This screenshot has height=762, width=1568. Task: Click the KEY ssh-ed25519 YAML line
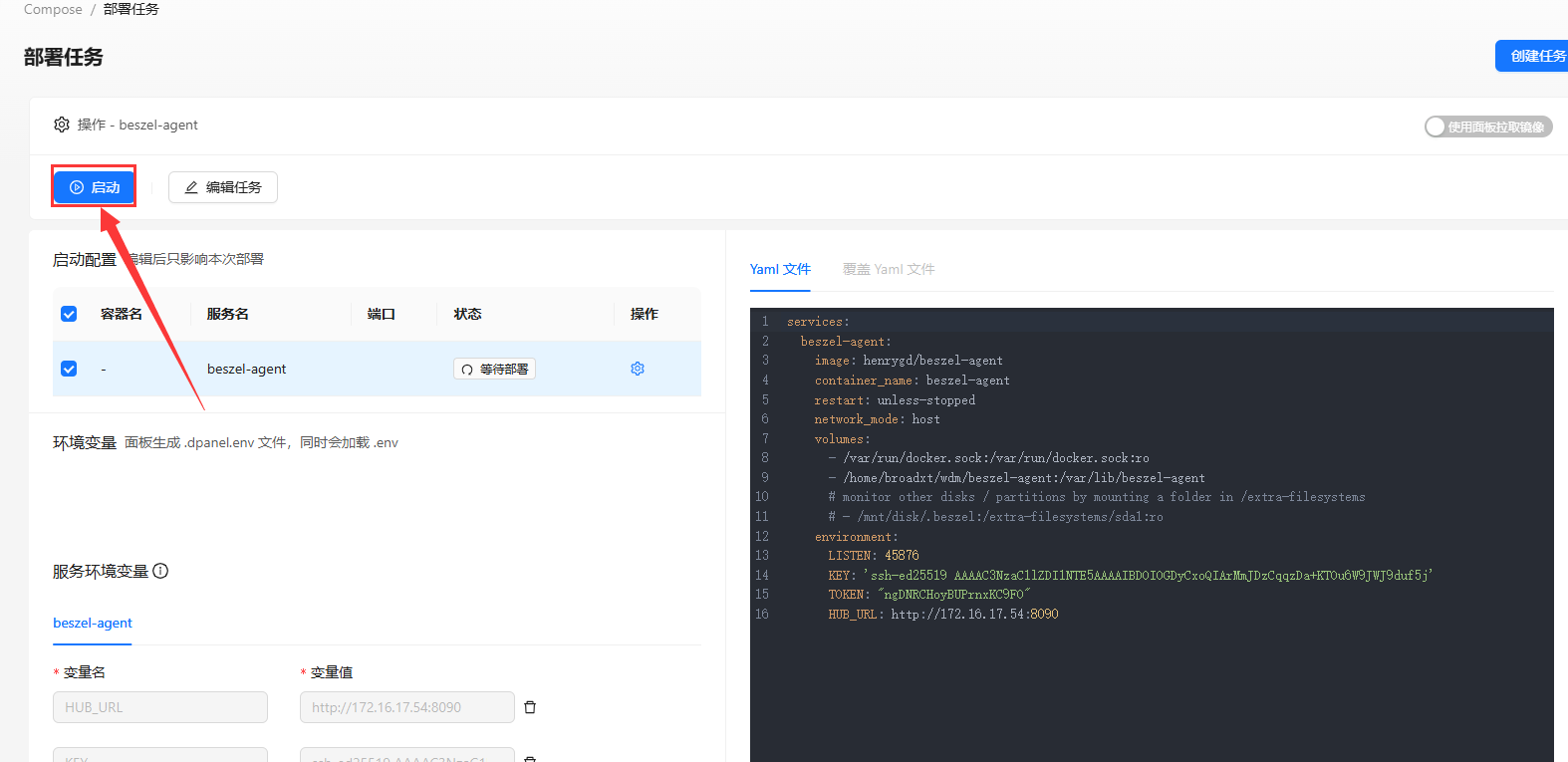(x=1131, y=576)
